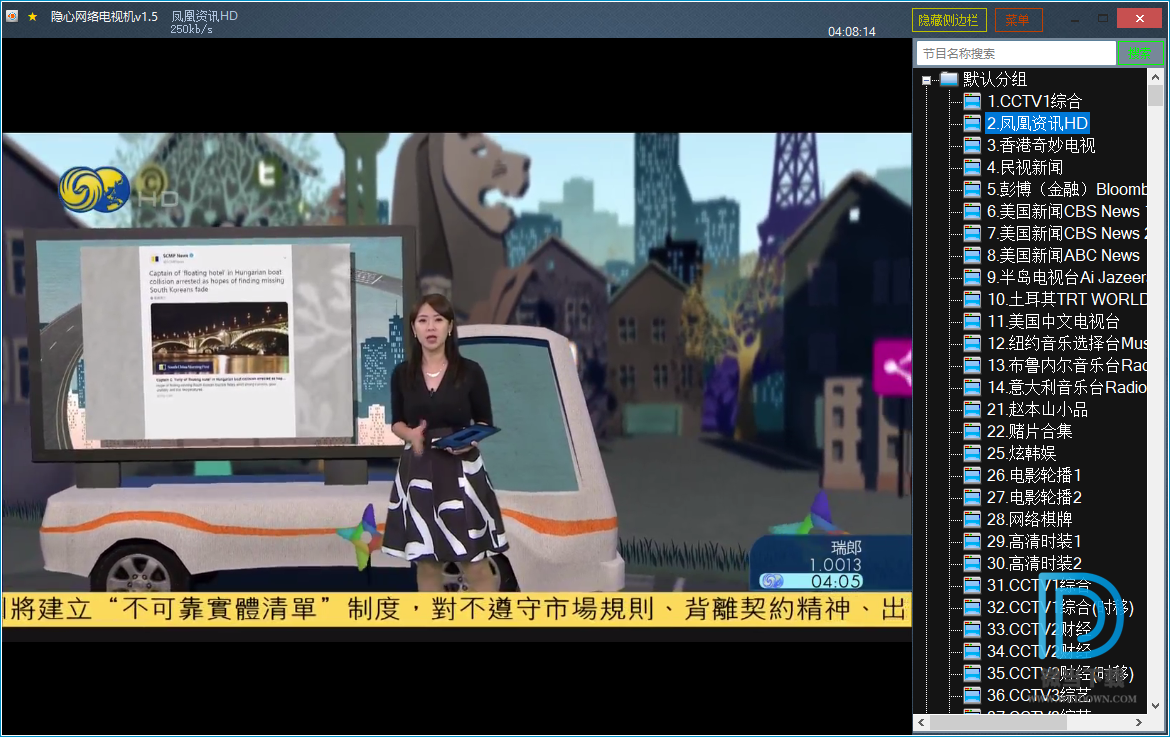This screenshot has width=1170, height=737.
Task: Click the TV icon beside 14.意大利音乐台
Action: pos(972,387)
